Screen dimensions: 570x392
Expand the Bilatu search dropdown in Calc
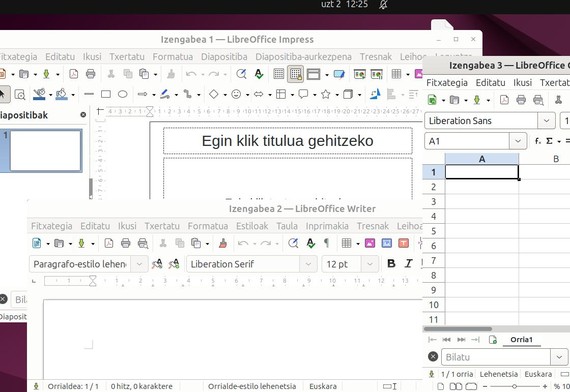559,357
